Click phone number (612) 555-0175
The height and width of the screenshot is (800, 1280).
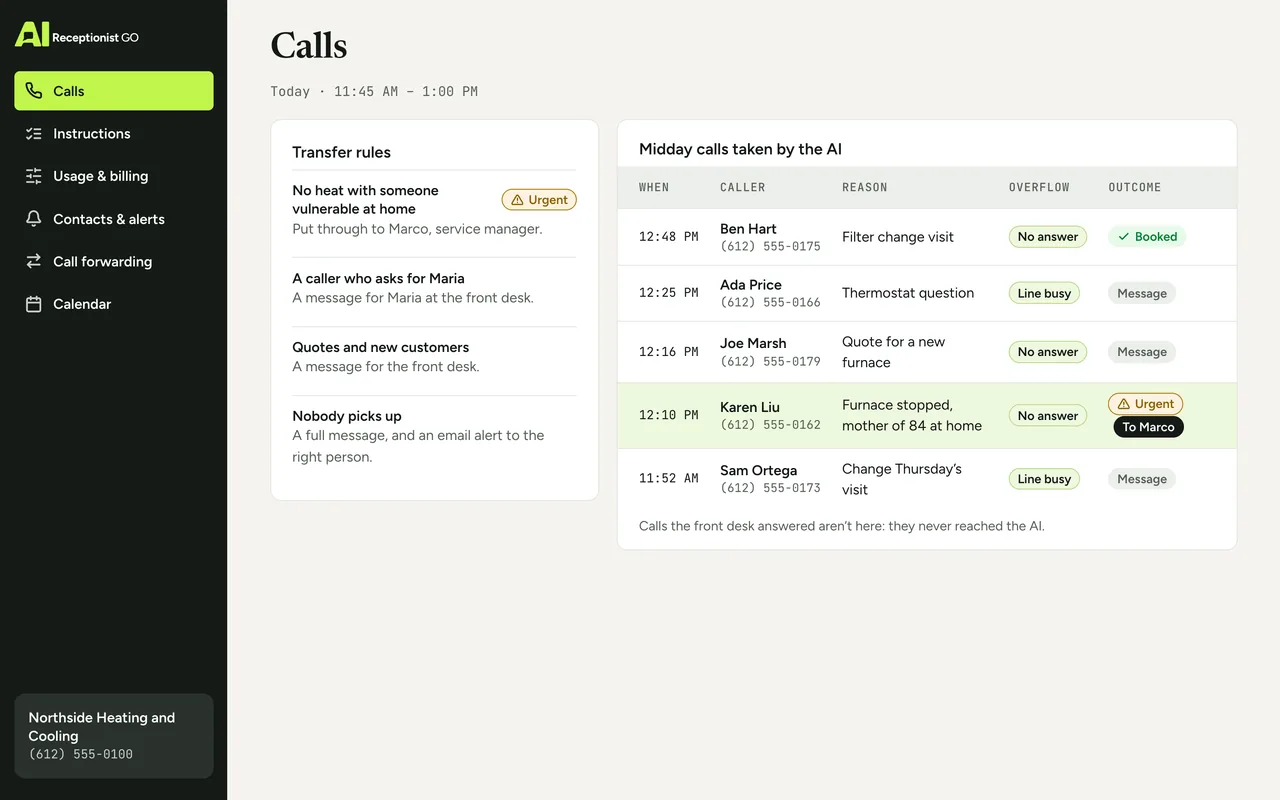click(770, 246)
